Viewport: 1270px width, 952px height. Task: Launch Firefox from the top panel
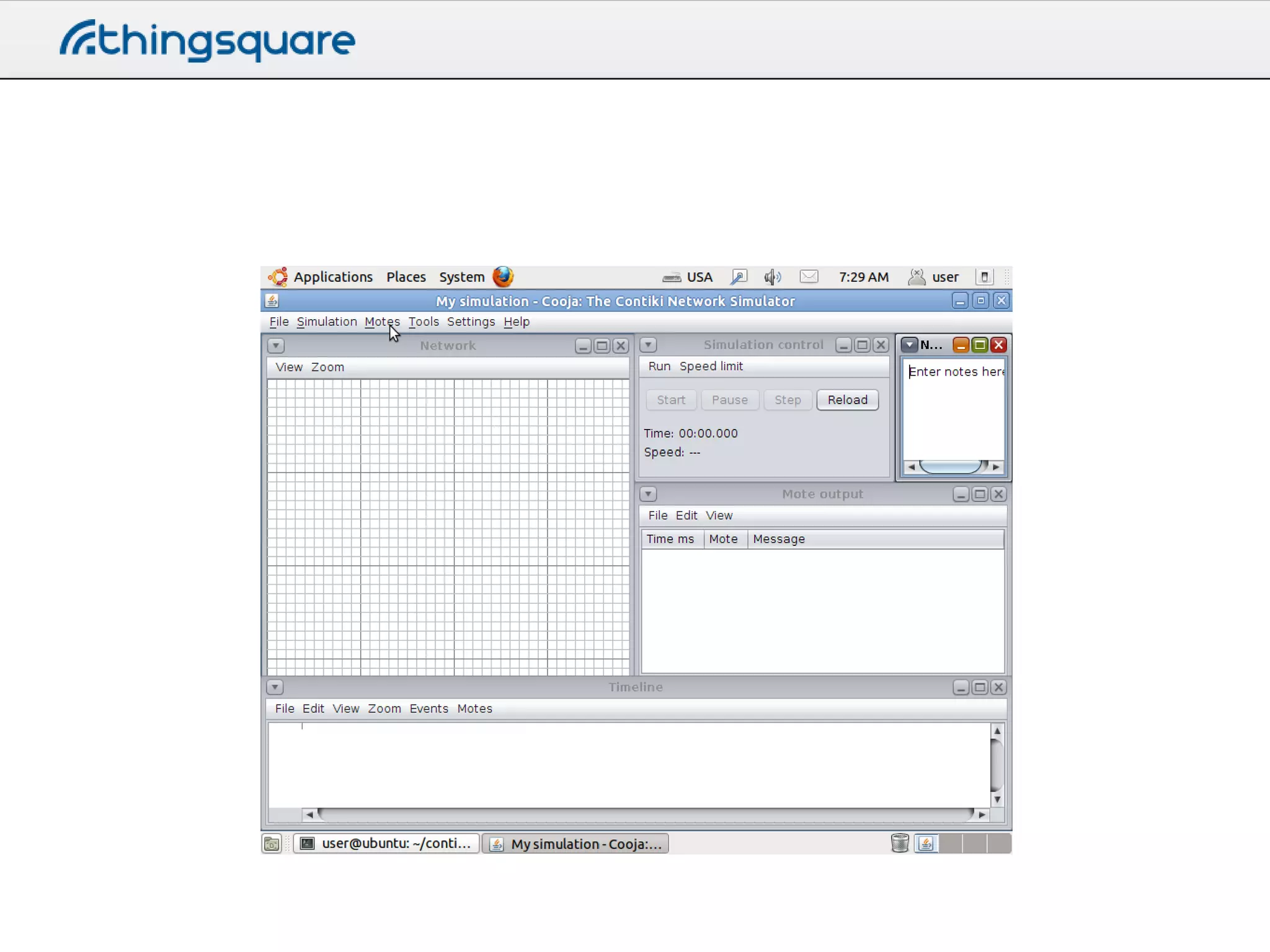tap(503, 276)
